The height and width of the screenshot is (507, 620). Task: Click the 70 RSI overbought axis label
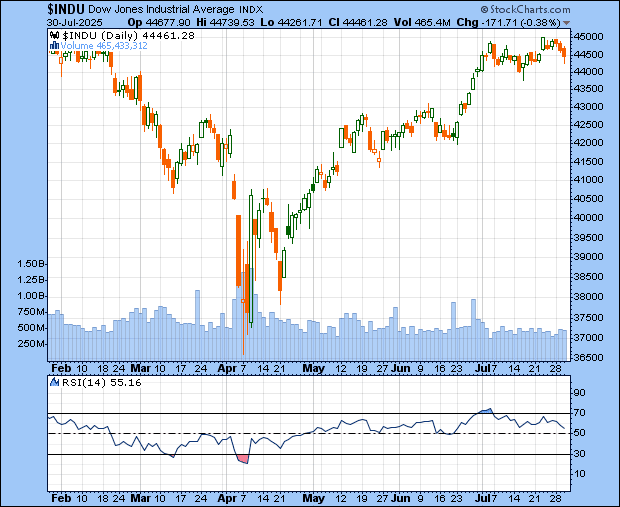point(580,413)
